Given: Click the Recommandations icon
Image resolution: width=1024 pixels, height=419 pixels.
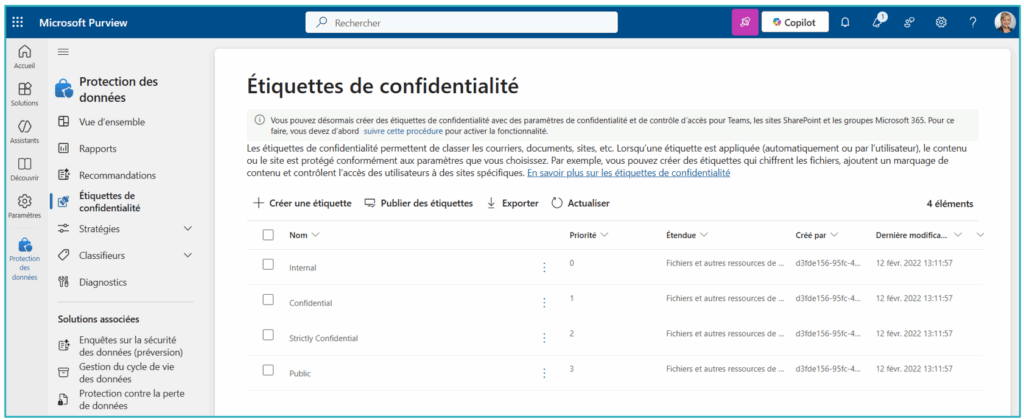Looking at the screenshot, I should point(63,175).
